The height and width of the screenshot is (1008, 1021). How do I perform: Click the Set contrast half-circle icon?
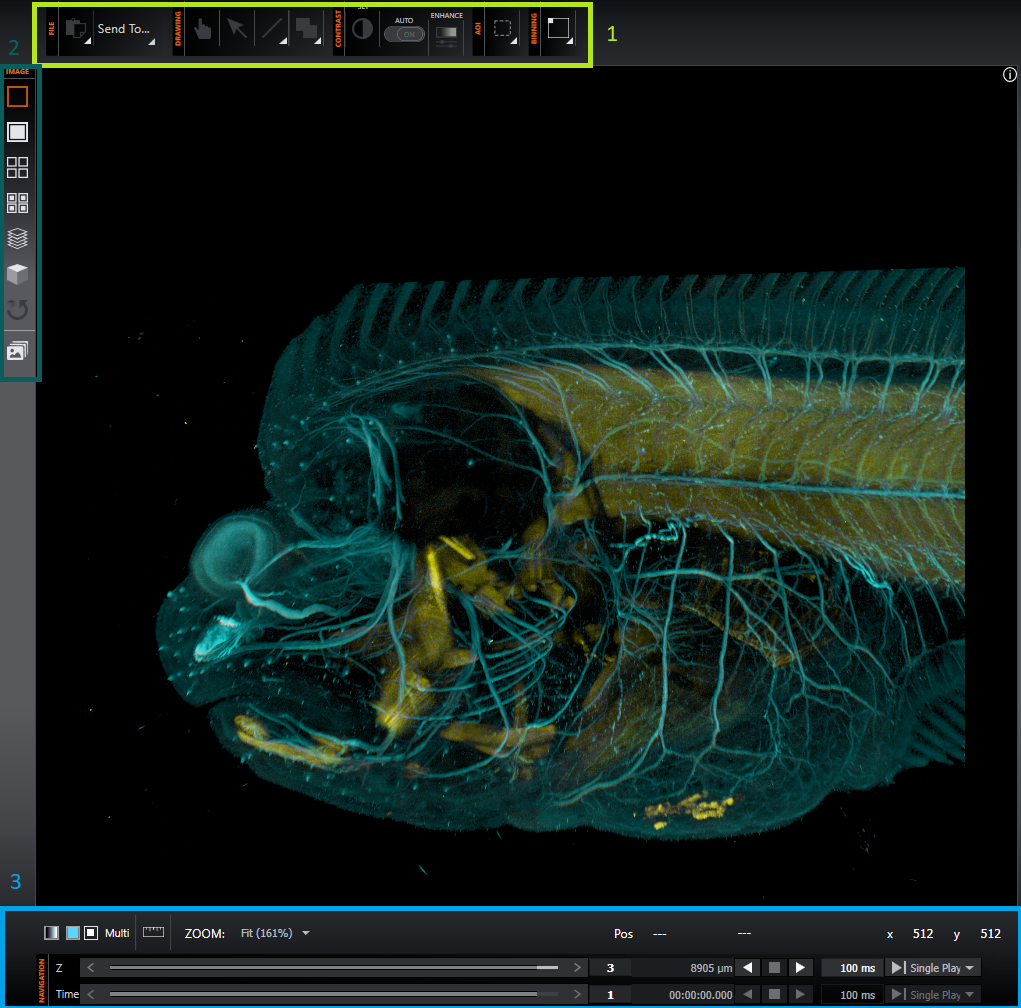tap(362, 30)
